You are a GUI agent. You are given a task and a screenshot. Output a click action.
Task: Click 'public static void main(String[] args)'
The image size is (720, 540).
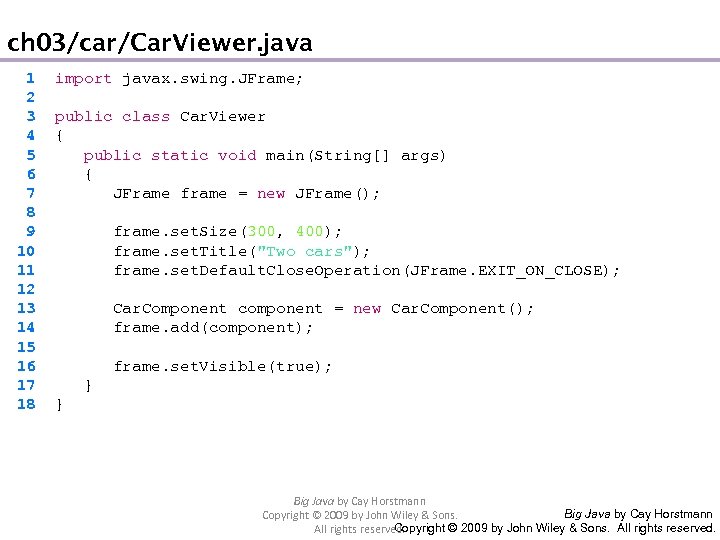coord(264,156)
